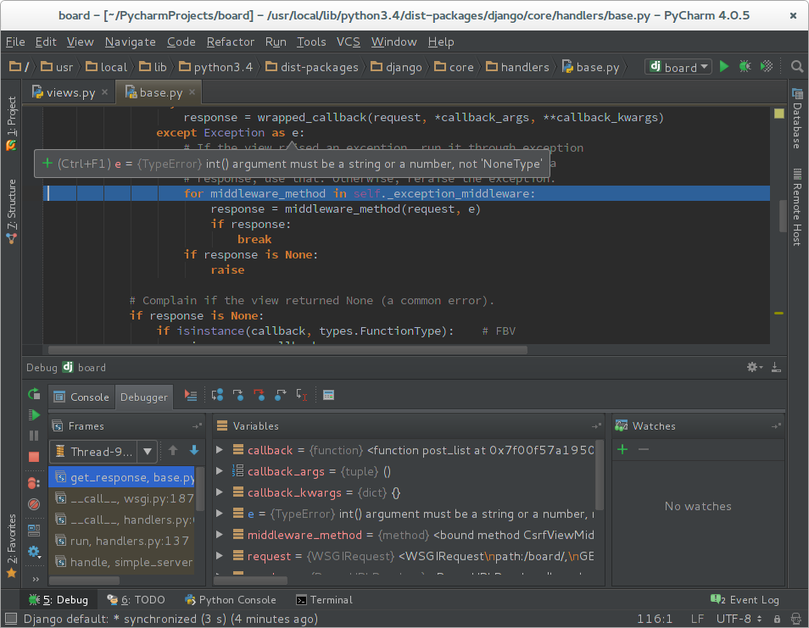
Task: Add e to watches from tooltip plus
Action: 47,164
